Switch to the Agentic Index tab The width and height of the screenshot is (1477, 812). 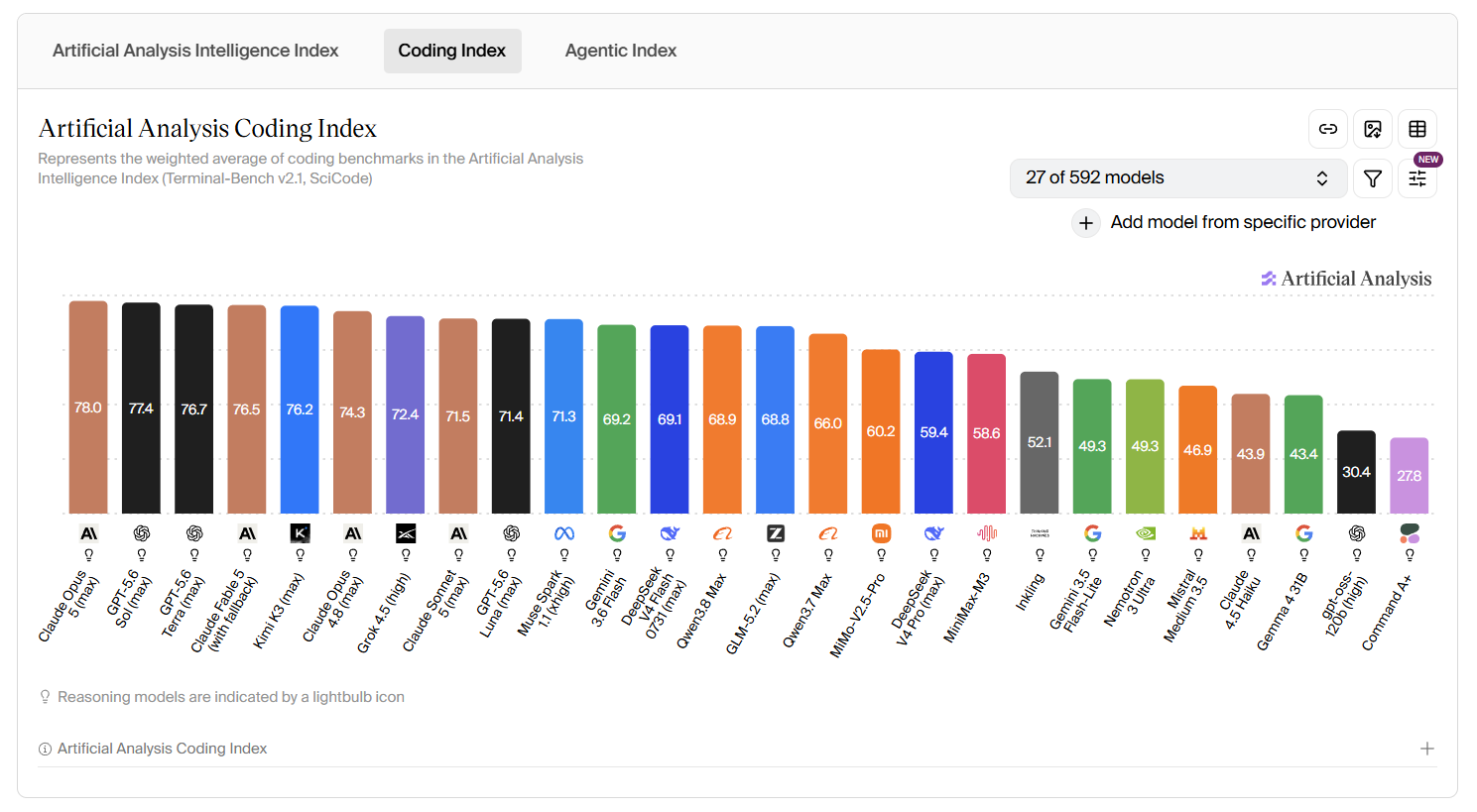tap(621, 51)
